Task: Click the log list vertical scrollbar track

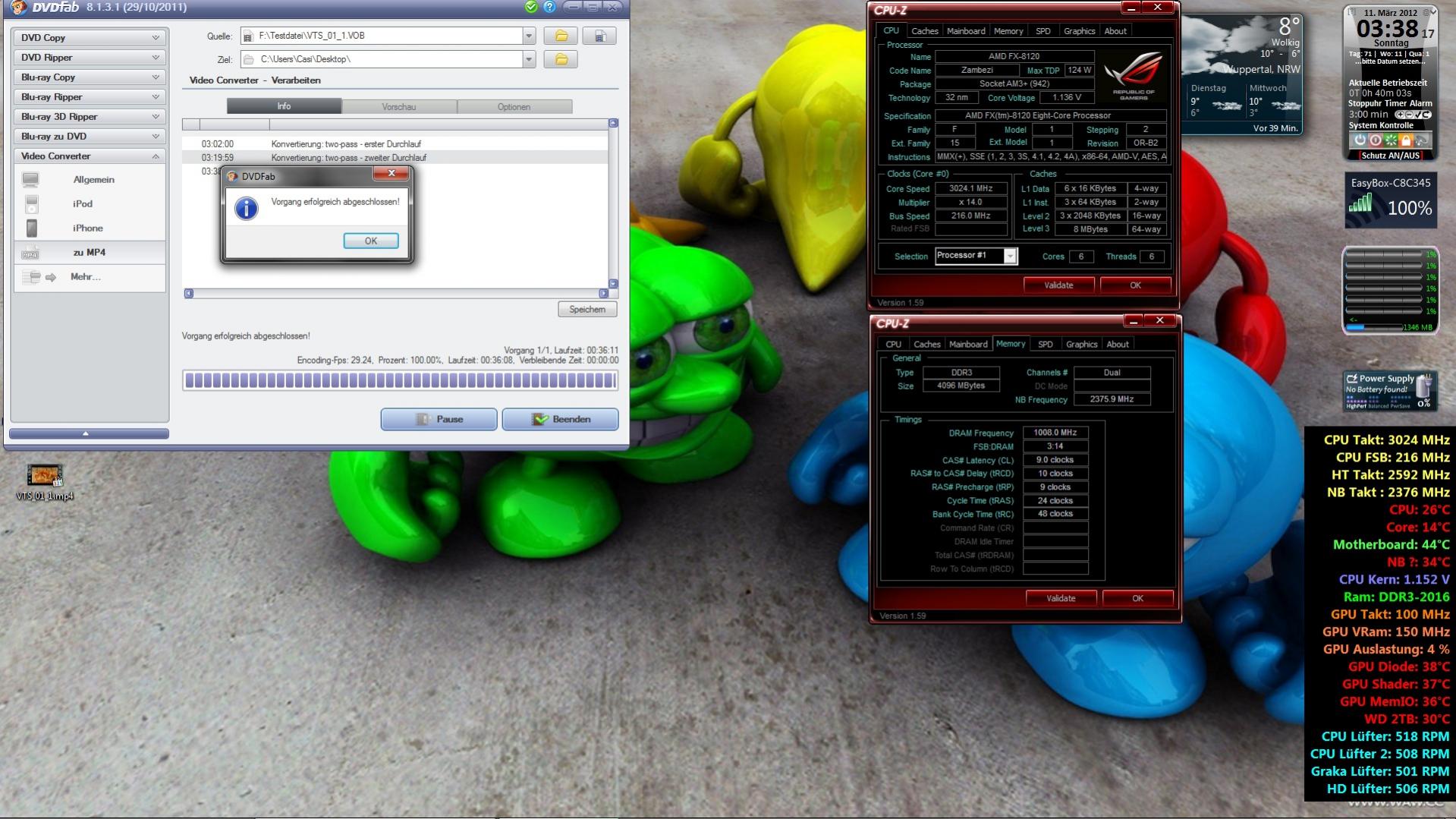Action: coord(613,203)
